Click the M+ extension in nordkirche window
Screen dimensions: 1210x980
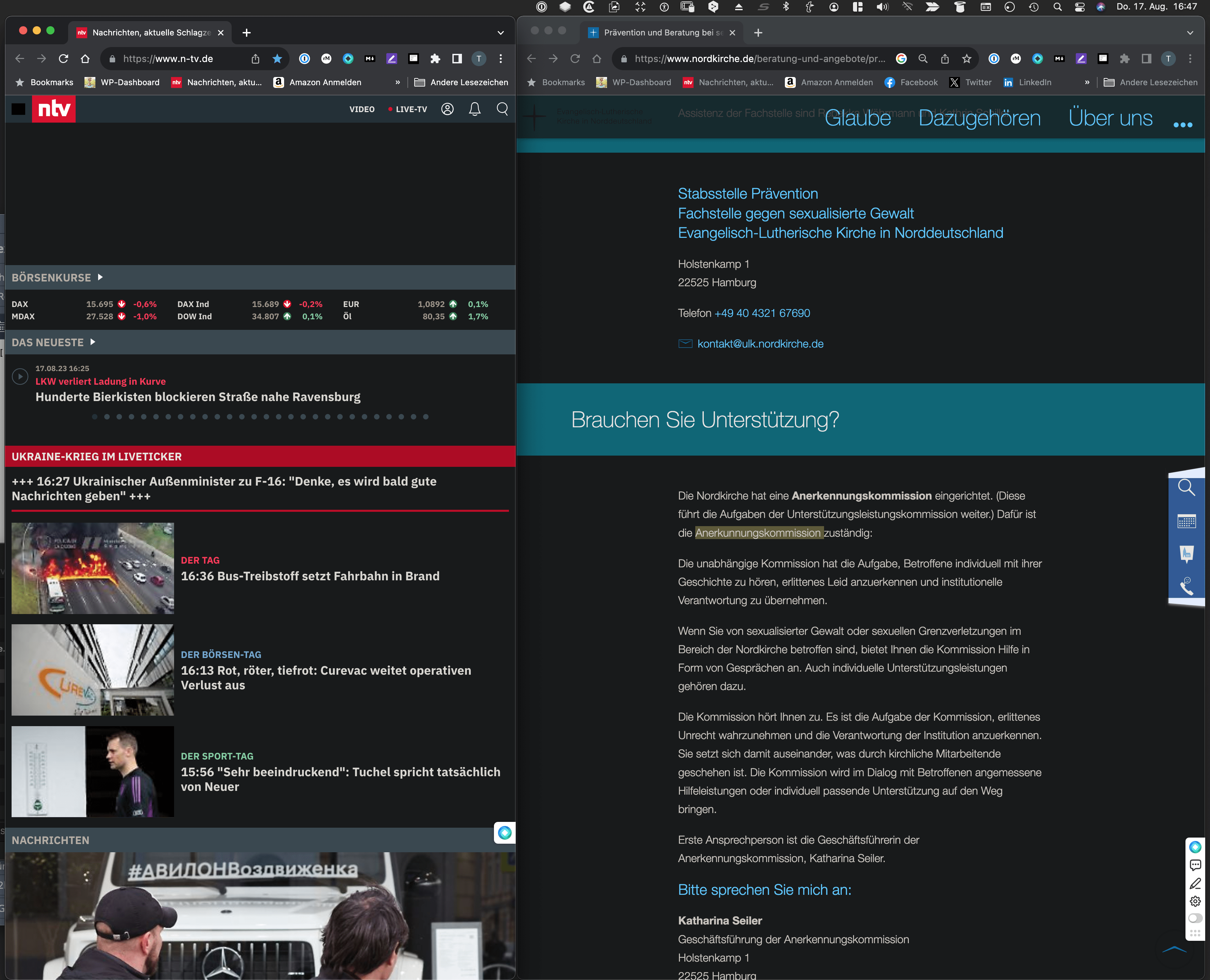(1059, 59)
